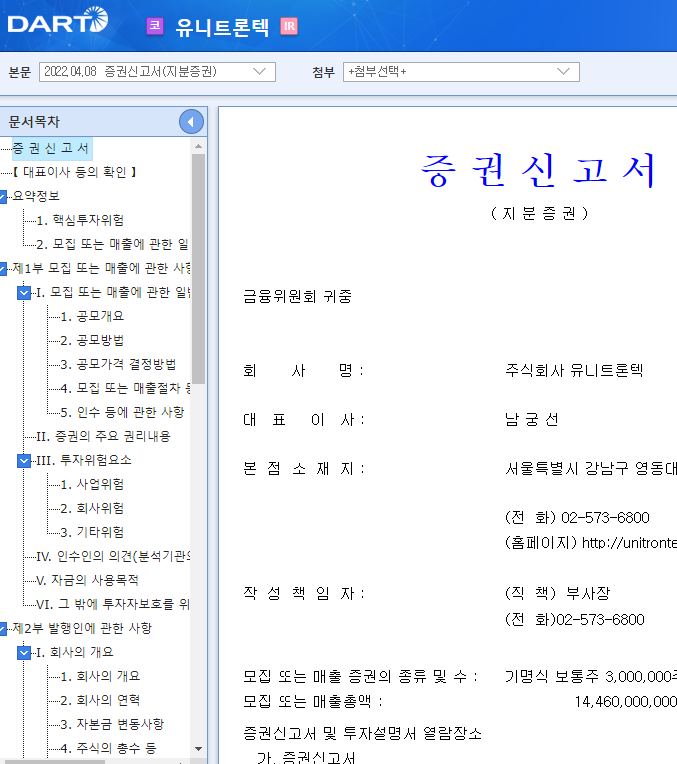The width and height of the screenshot is (677, 764).
Task: Collapse the III. 투자위험요소 tree node
Action: pyautogui.click(x=24, y=460)
